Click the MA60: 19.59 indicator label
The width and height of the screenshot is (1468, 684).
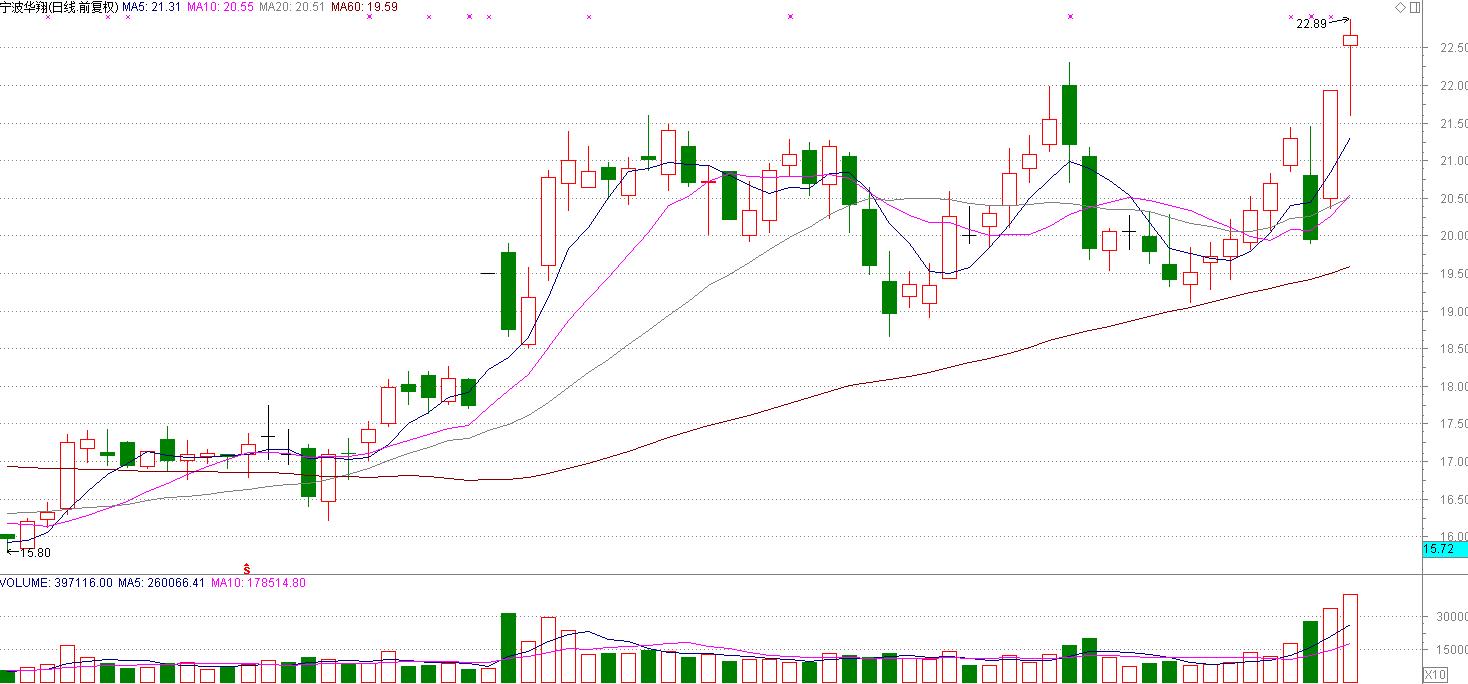364,7
